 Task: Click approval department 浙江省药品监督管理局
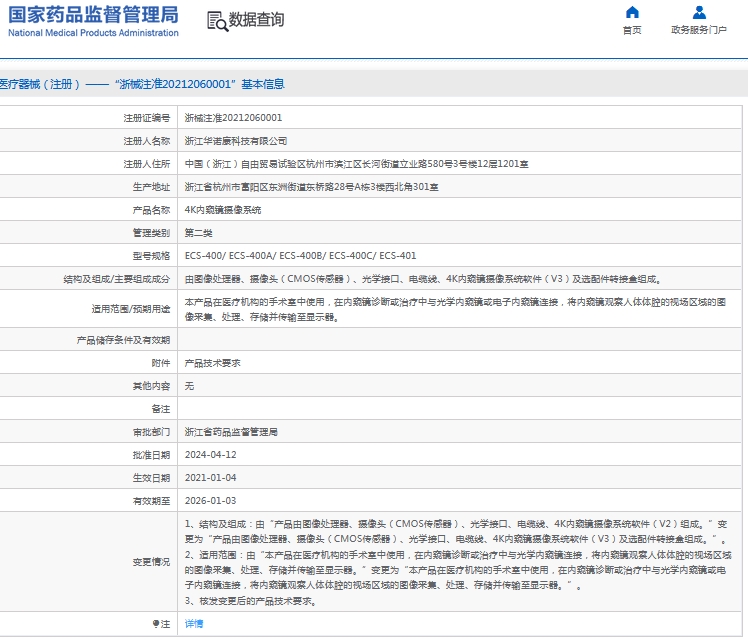(231, 432)
